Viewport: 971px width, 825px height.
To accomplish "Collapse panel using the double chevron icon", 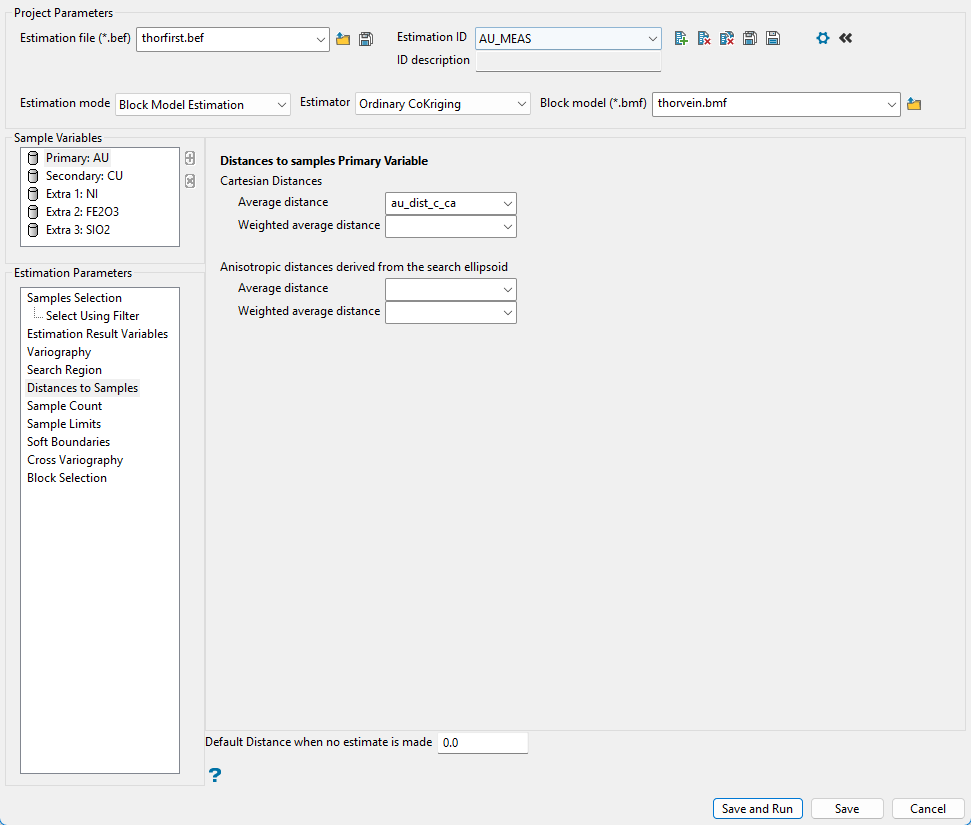I will pos(846,38).
